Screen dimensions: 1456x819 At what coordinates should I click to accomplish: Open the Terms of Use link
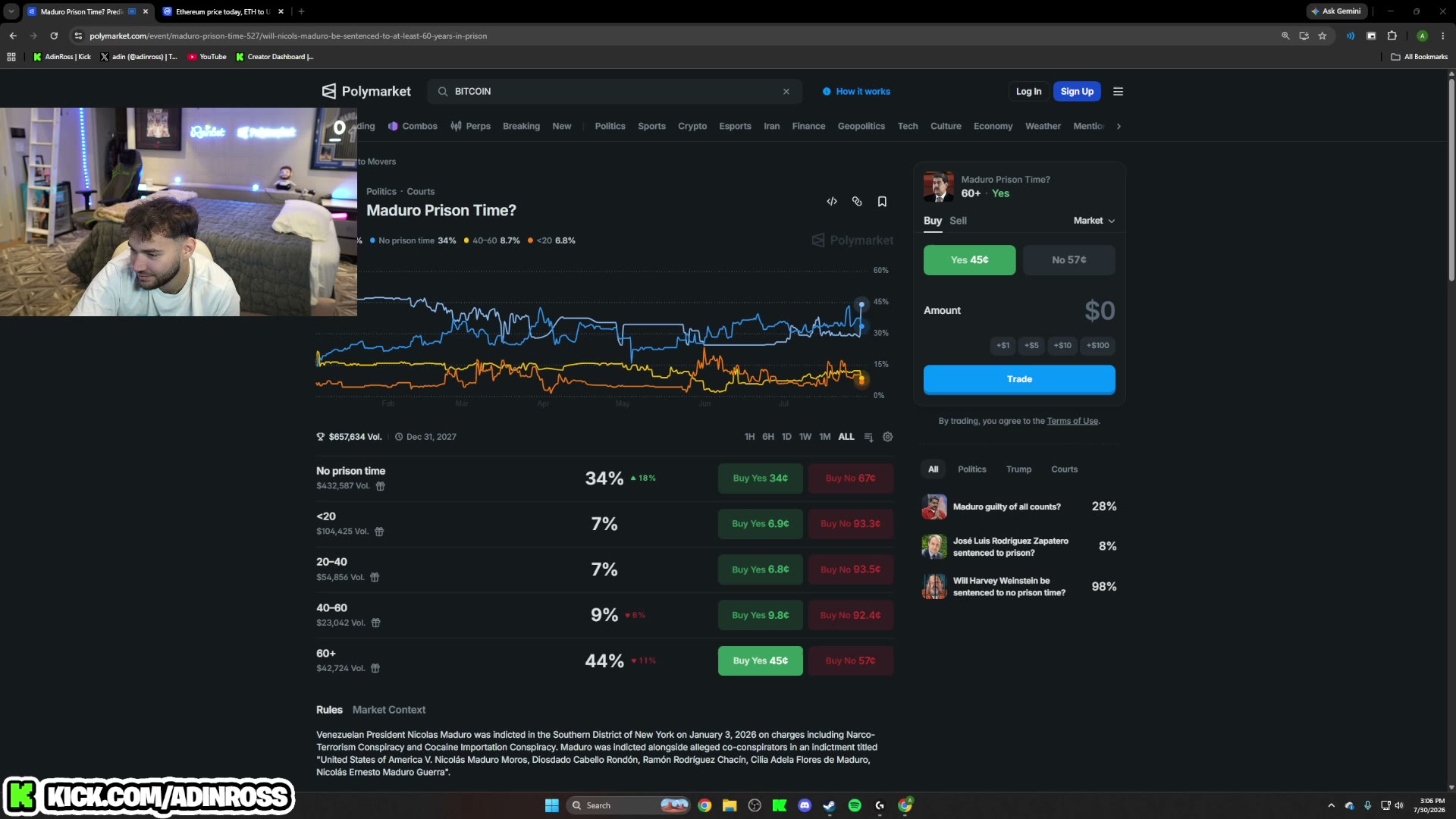(x=1072, y=422)
